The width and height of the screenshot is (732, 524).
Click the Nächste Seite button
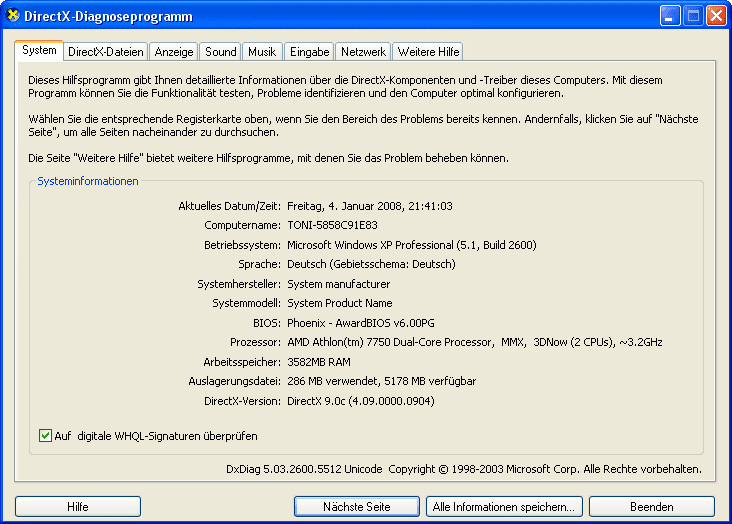[x=357, y=507]
